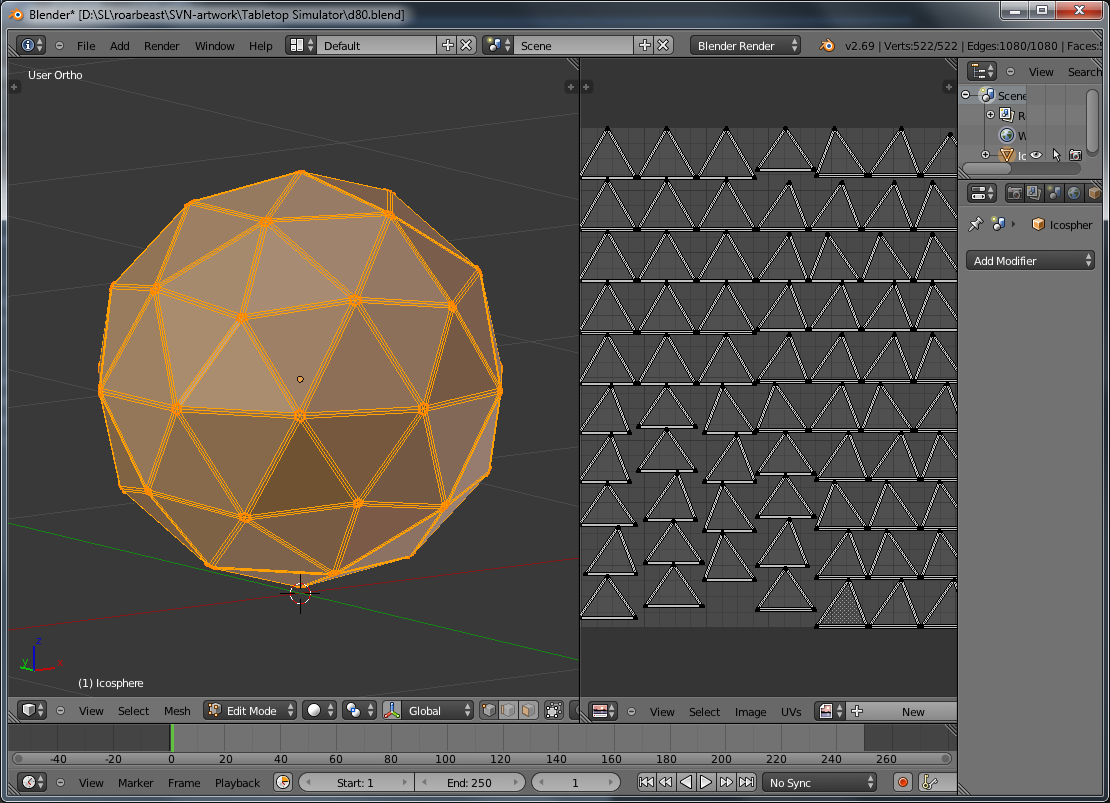Open the Add Modifier dropdown
Viewport: 1110px width, 803px height.
tap(1031, 261)
